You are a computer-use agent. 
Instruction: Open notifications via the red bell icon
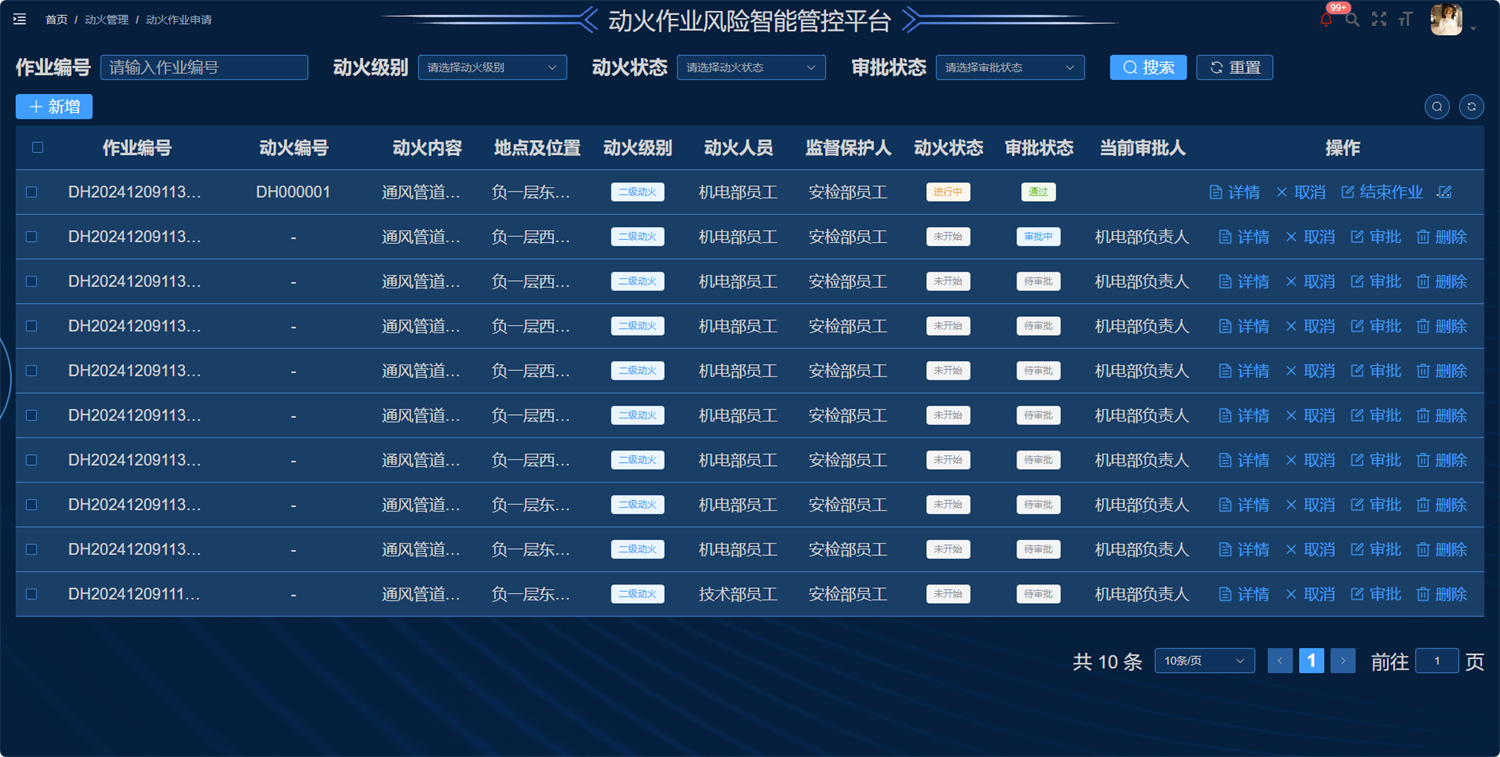(1326, 19)
